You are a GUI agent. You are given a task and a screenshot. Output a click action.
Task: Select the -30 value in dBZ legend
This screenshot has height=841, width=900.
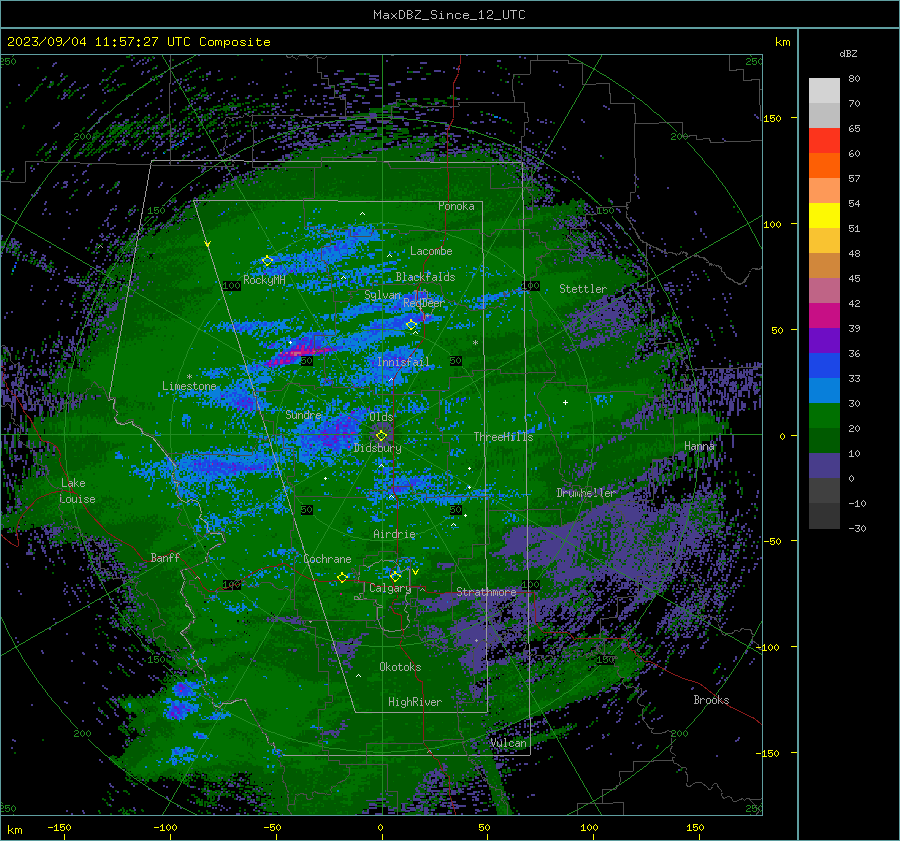[x=857, y=528]
